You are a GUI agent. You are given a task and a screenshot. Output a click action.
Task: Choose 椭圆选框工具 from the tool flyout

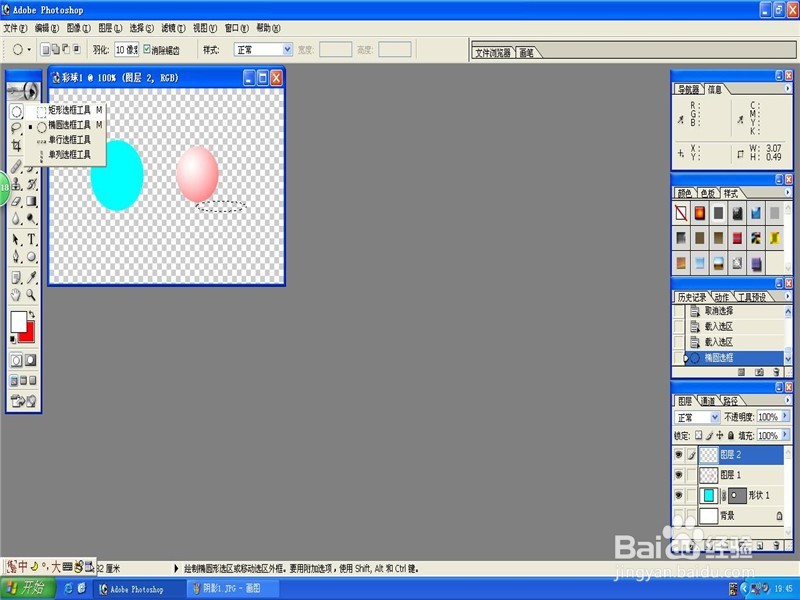pos(70,124)
